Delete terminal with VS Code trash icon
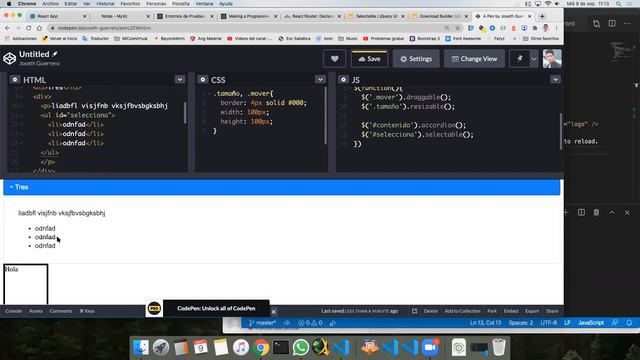Viewport: 640px width, 360px height. (596, 213)
